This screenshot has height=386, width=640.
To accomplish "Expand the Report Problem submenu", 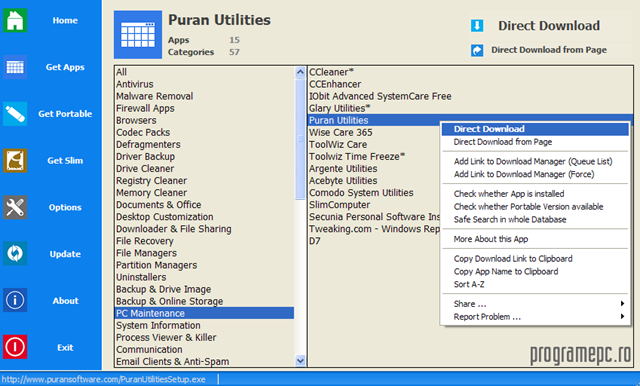I will (535, 317).
